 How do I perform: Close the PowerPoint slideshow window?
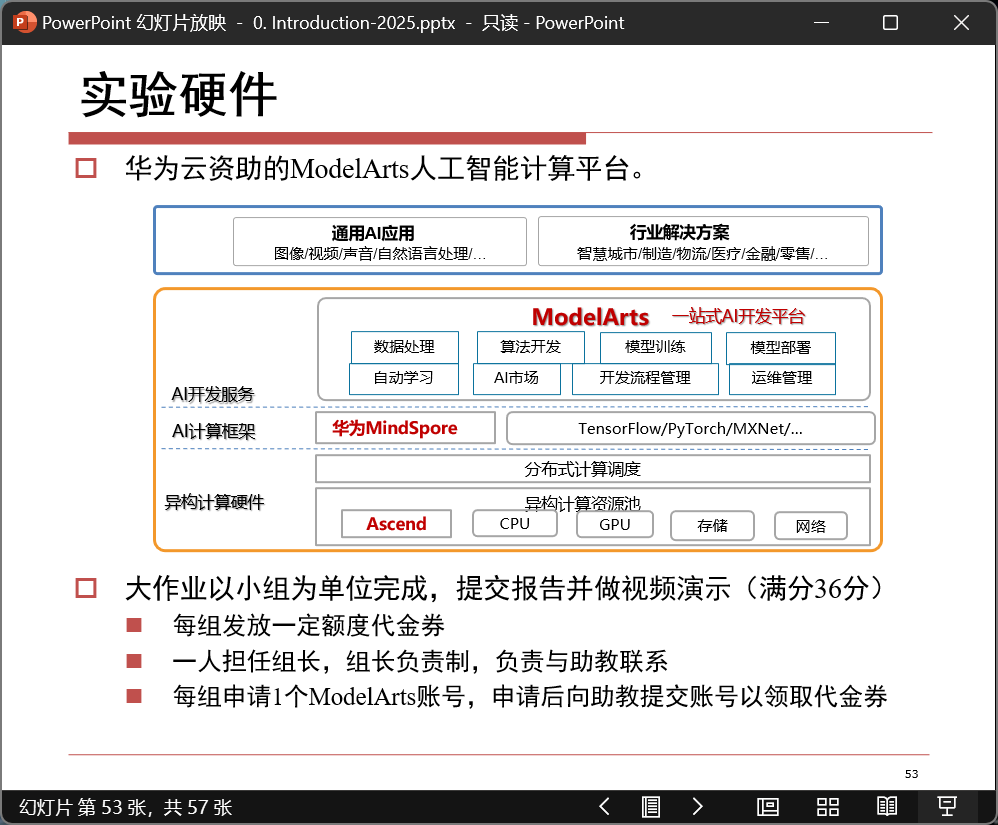[x=961, y=22]
